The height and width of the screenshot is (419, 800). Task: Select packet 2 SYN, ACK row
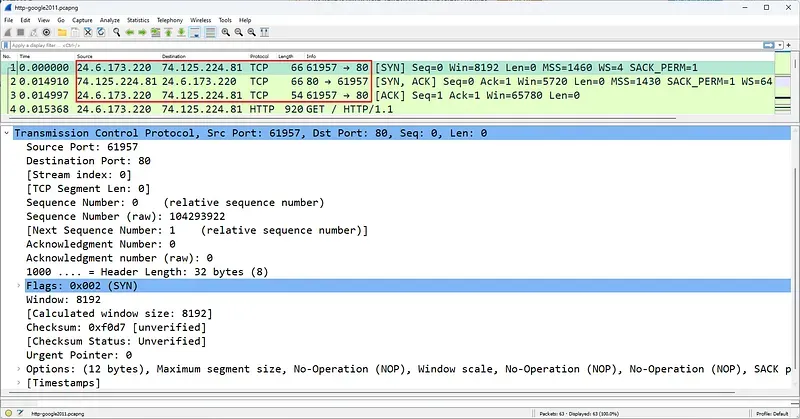click(x=388, y=81)
